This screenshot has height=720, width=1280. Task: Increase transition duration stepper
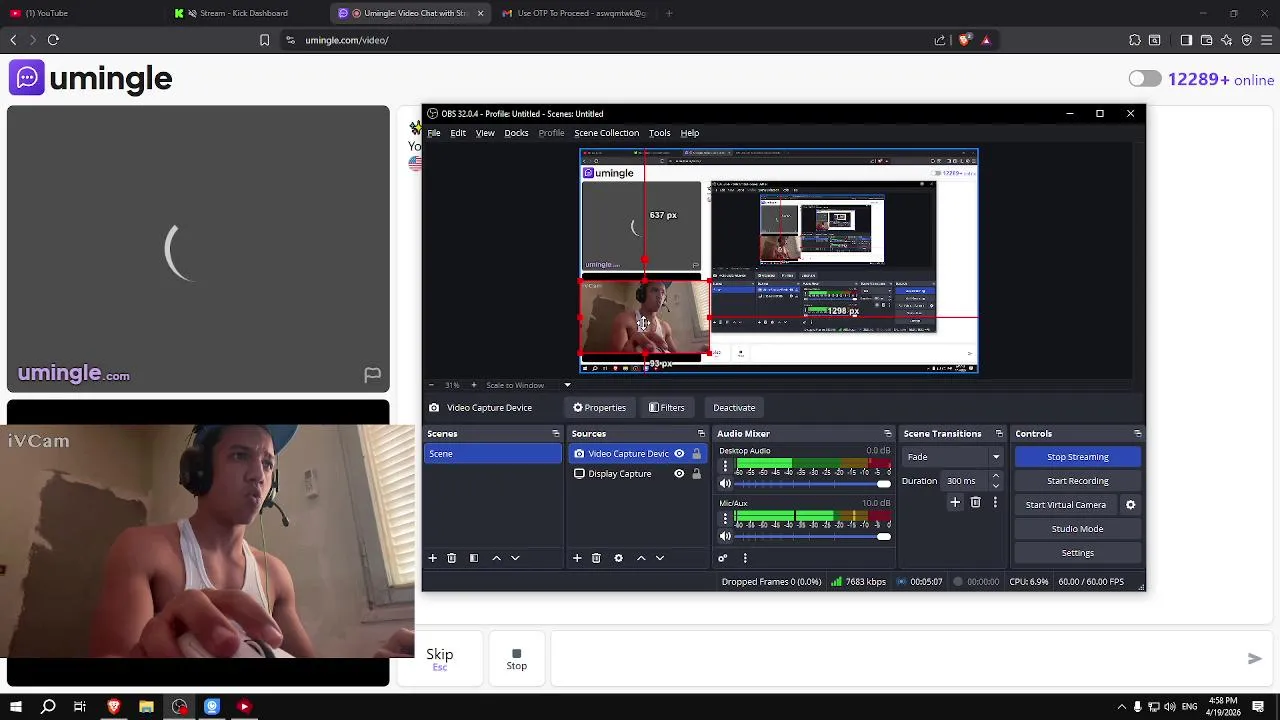coord(995,477)
